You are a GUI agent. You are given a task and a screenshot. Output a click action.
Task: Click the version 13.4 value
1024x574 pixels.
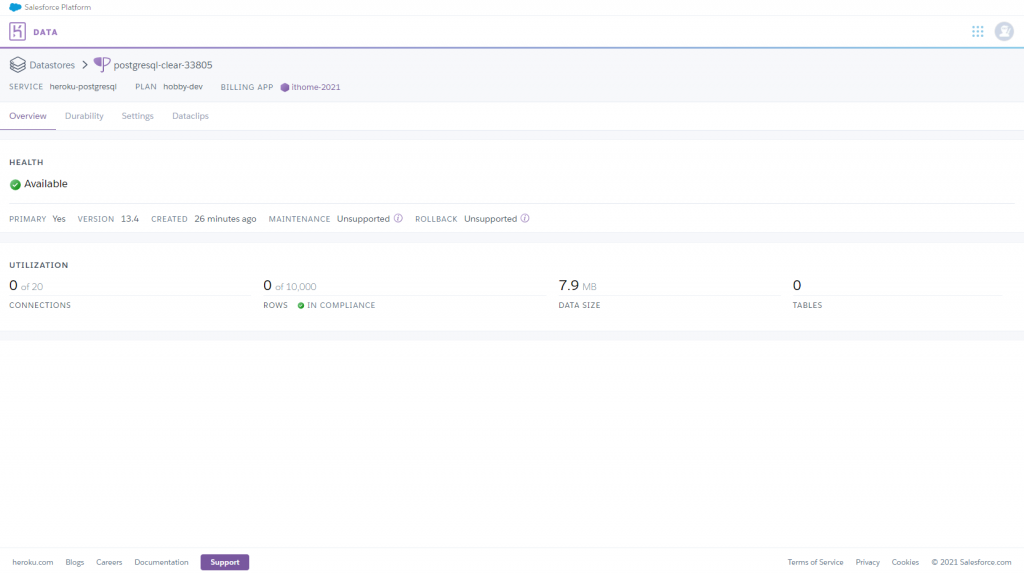click(130, 219)
